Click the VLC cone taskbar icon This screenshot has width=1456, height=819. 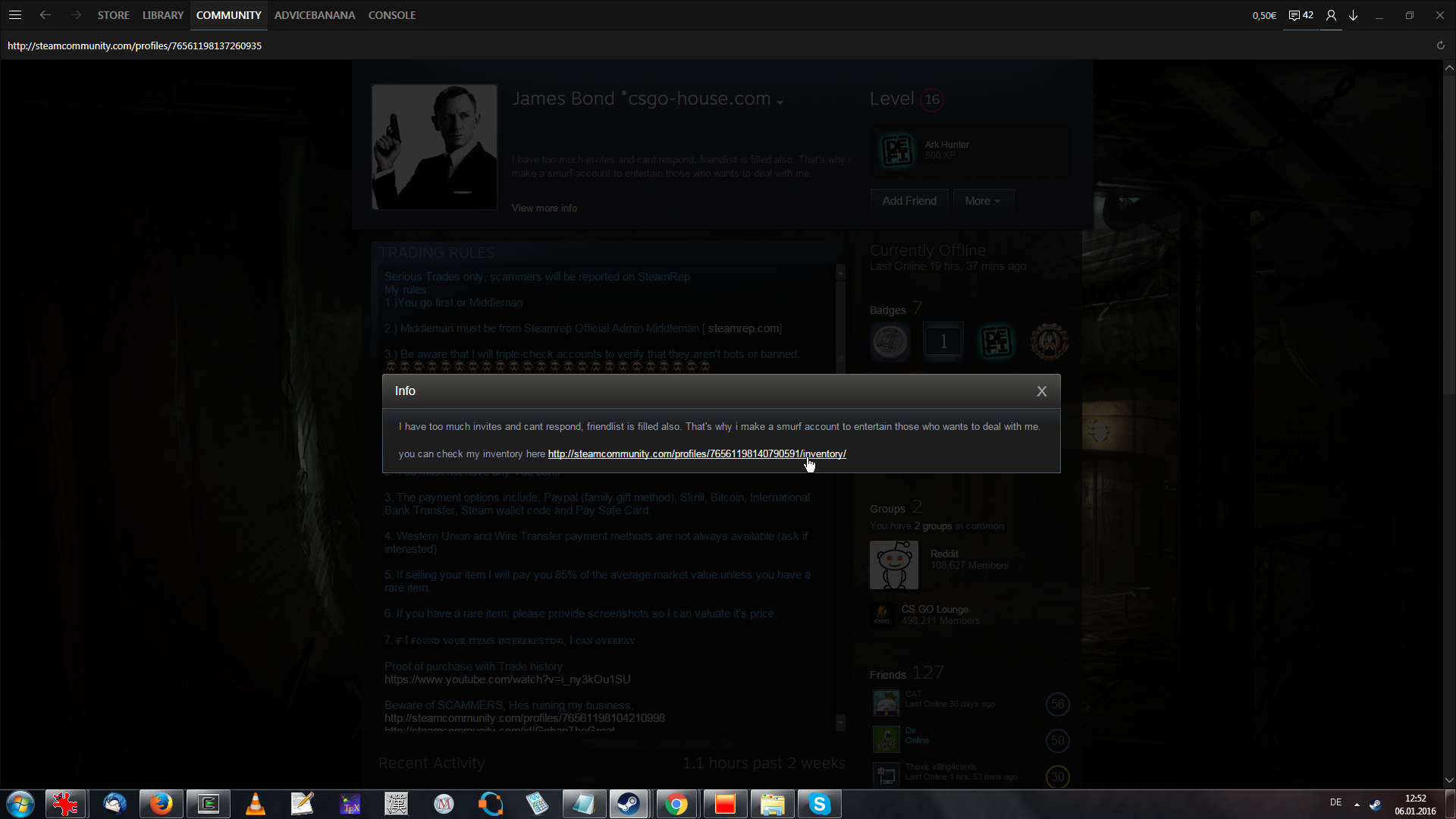pyautogui.click(x=256, y=804)
